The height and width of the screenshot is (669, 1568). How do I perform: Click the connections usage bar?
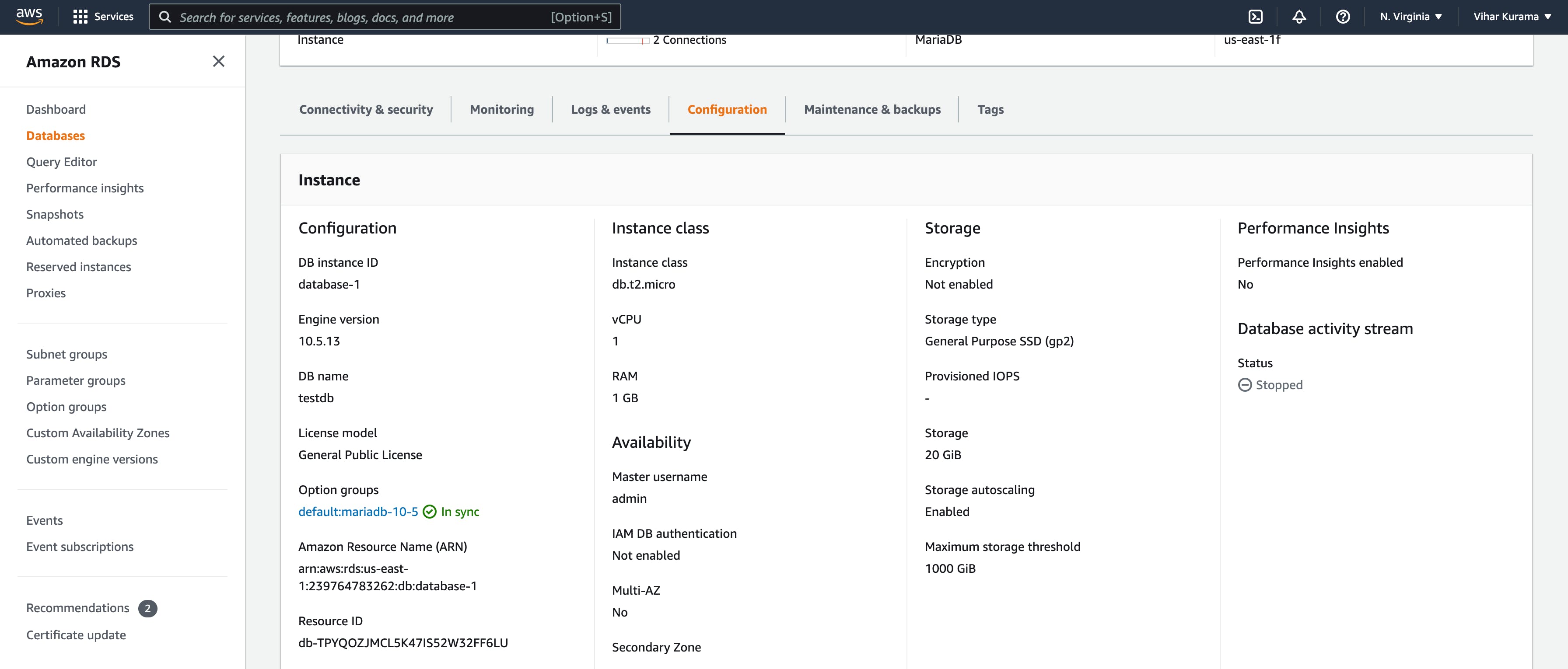click(628, 41)
